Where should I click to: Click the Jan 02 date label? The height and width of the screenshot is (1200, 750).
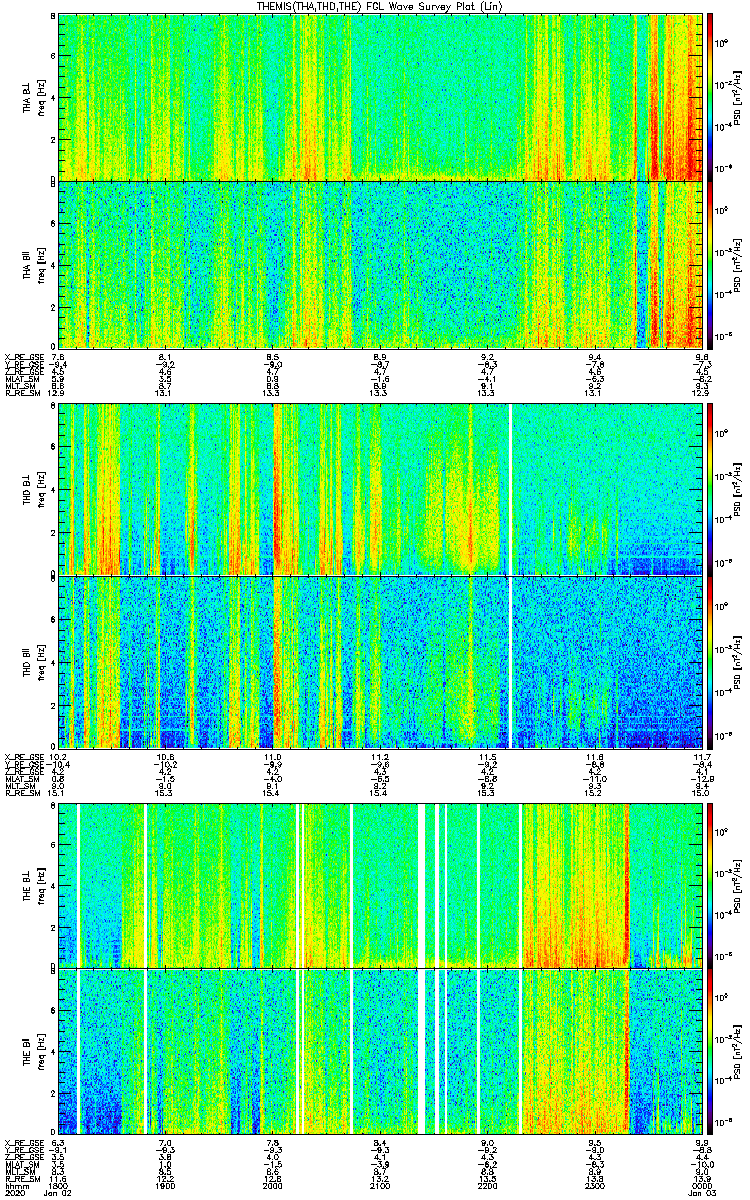point(58,1194)
